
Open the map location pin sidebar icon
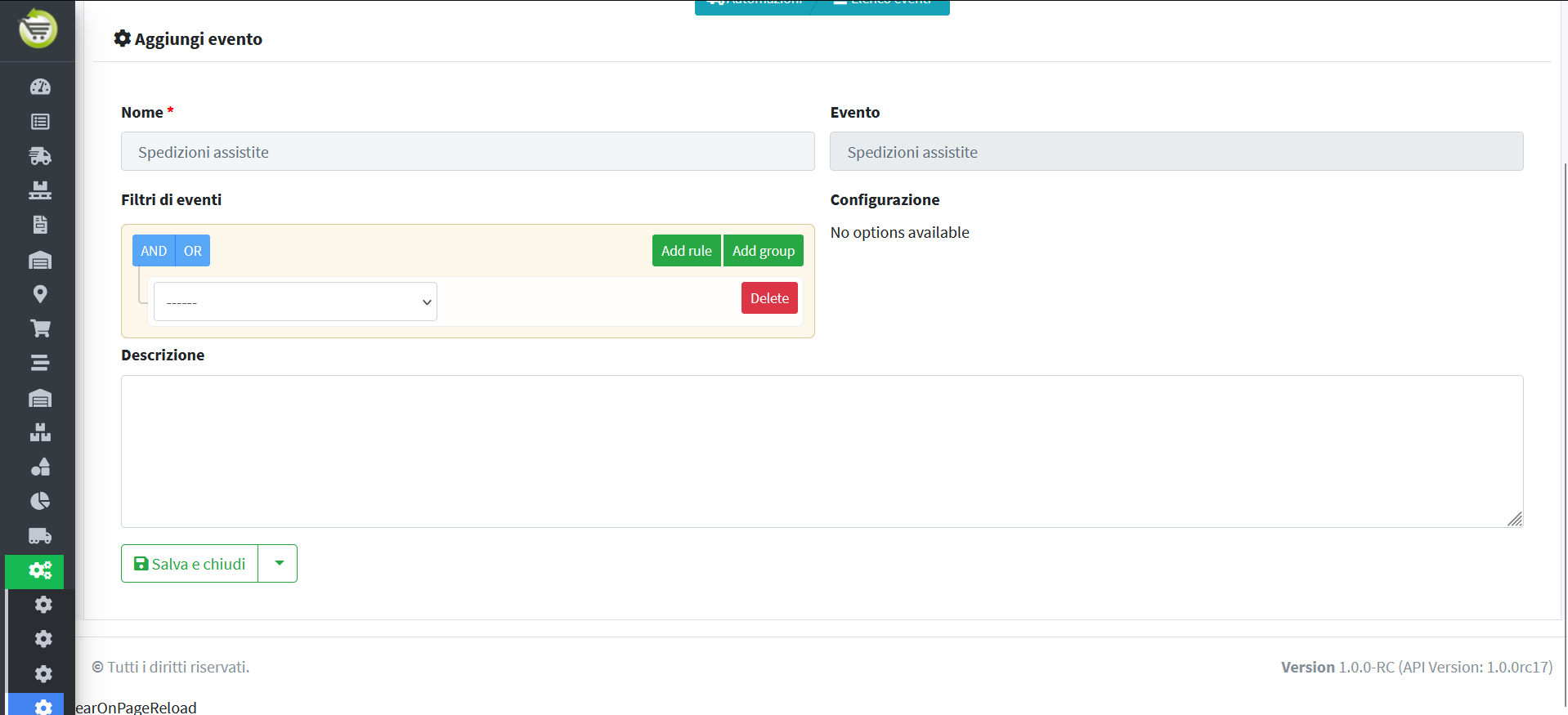(40, 294)
